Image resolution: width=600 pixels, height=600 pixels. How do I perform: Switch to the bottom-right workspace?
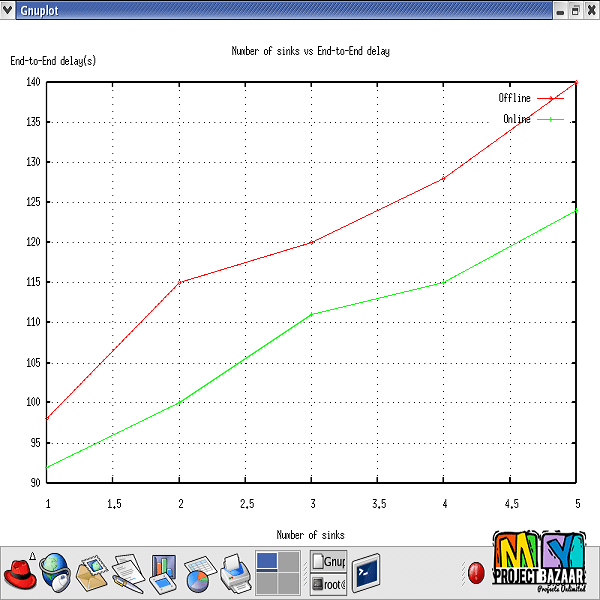(289, 583)
